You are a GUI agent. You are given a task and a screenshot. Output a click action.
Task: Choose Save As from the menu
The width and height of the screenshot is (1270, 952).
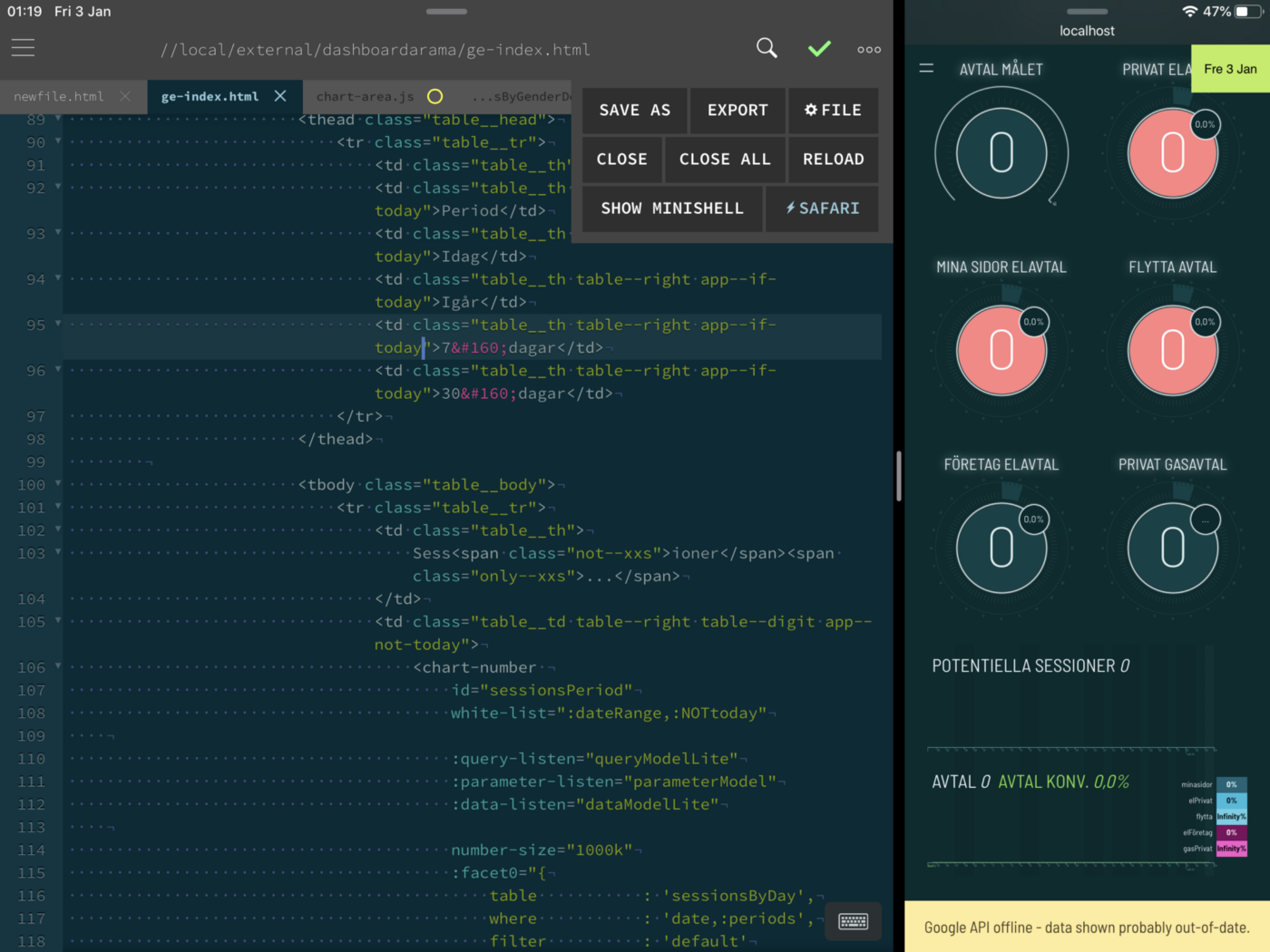635,111
